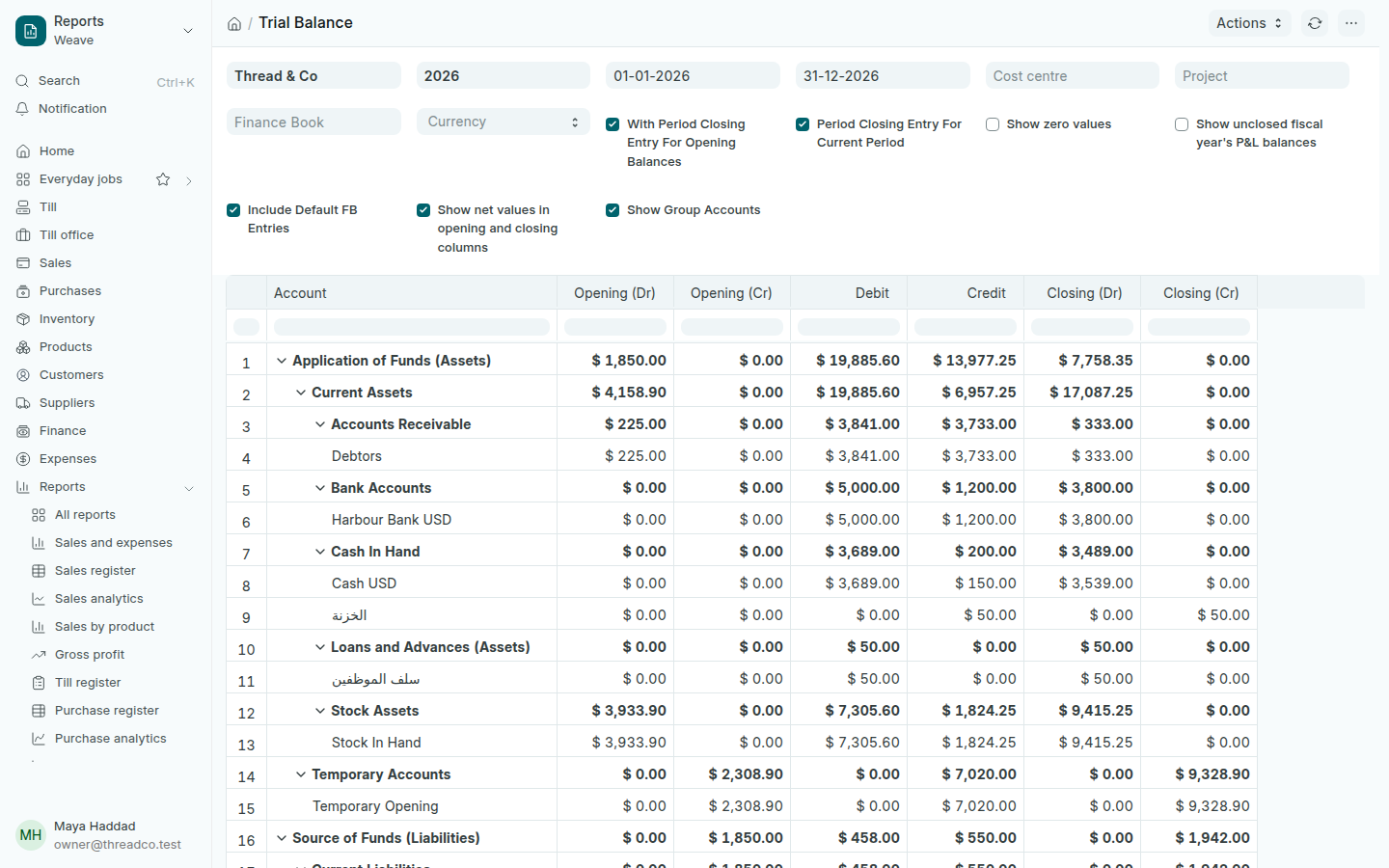Screen dimensions: 1389x868
Task: Click the Inventory icon in sidebar
Action: point(23,319)
